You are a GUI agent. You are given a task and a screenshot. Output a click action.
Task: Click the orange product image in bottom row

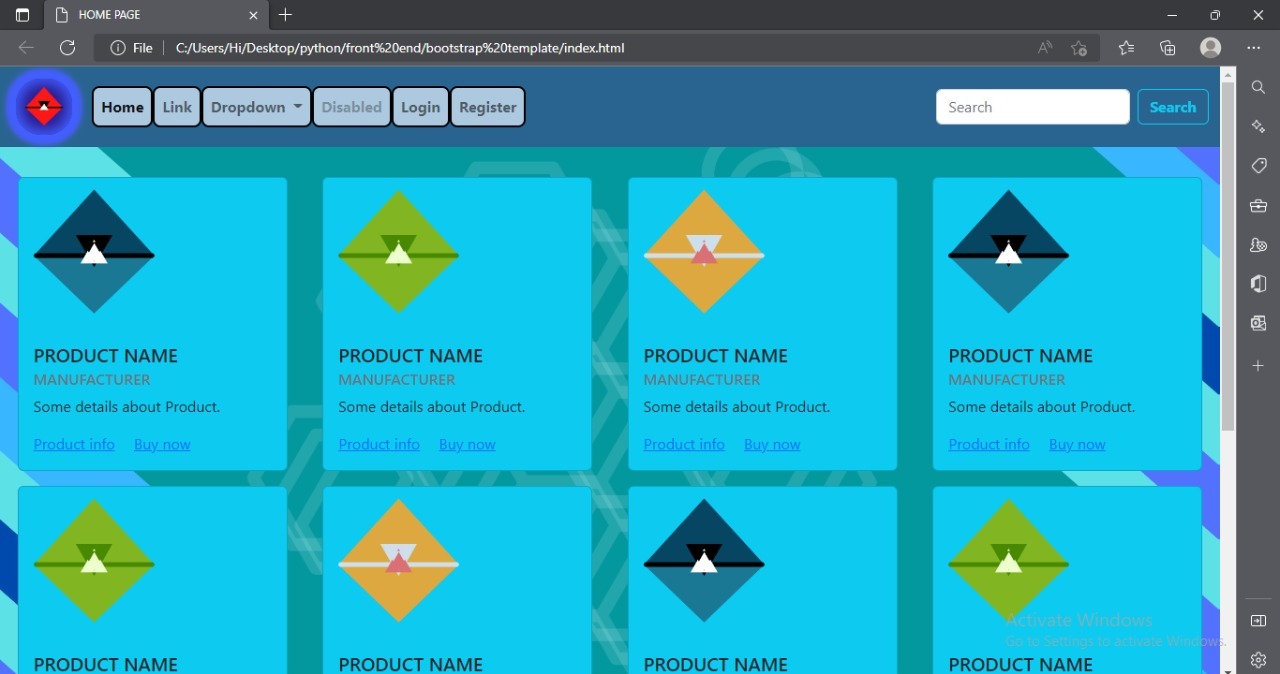pyautogui.click(x=399, y=561)
